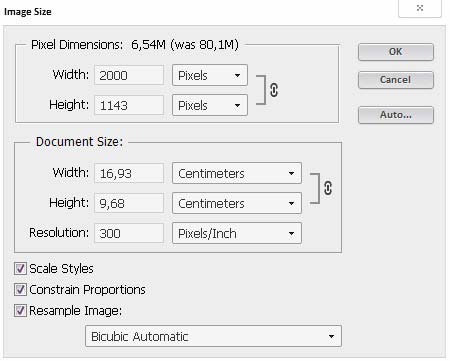The width and height of the screenshot is (450, 361).
Task: Click the pixel Width field showing 2000
Action: (x=129, y=75)
